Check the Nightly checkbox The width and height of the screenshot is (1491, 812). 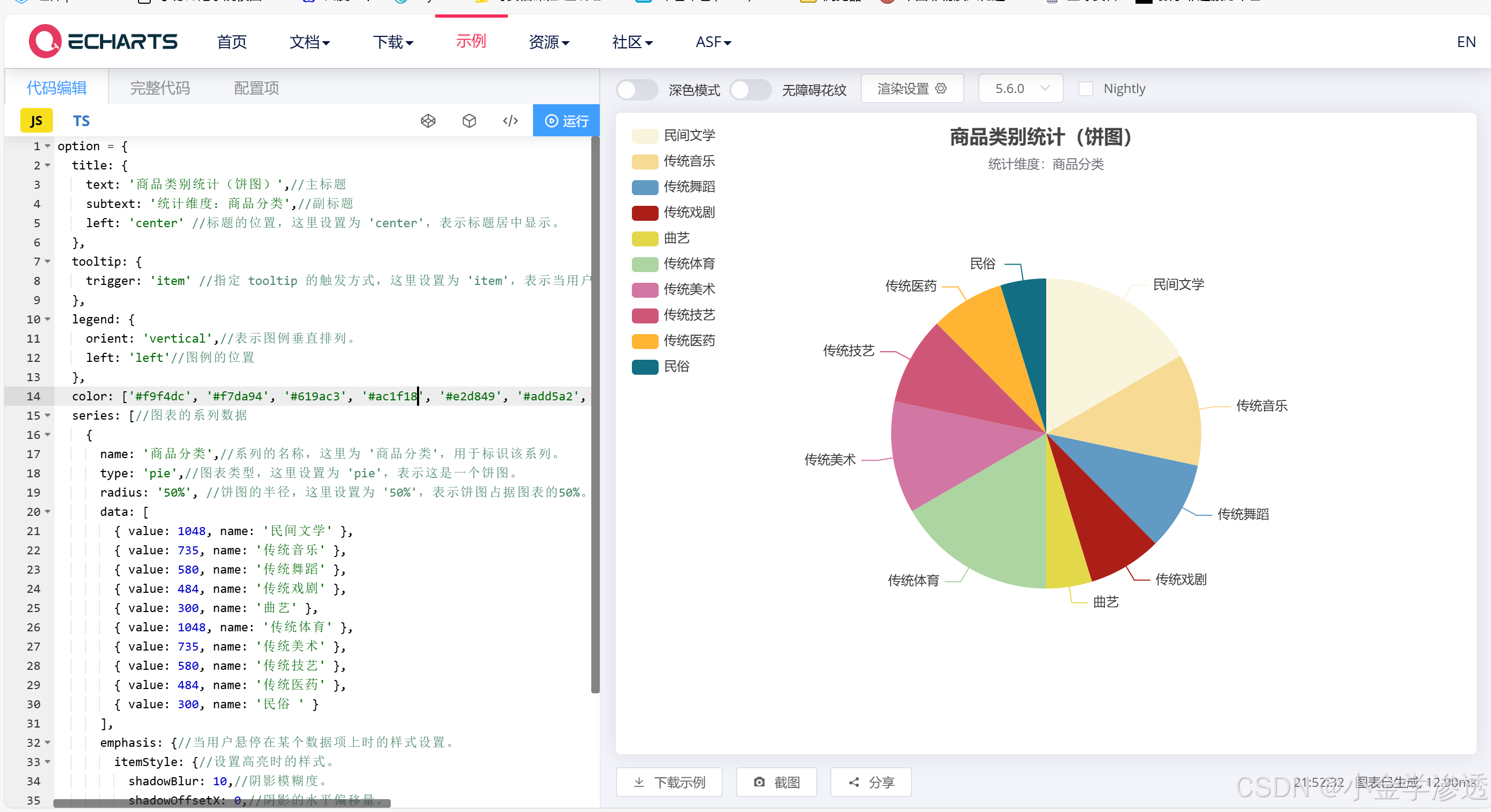coord(1085,89)
